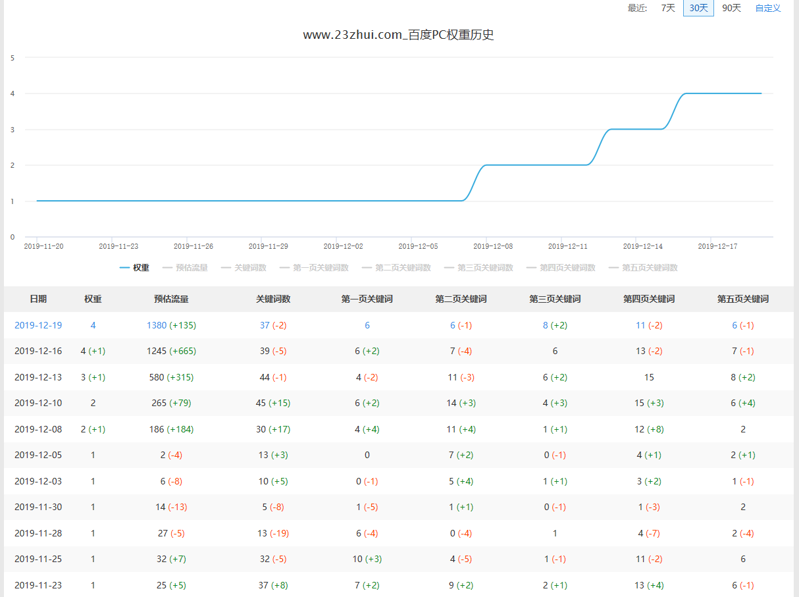Show 第二页关键词 legend series
The height and width of the screenshot is (597, 799).
pos(396,267)
